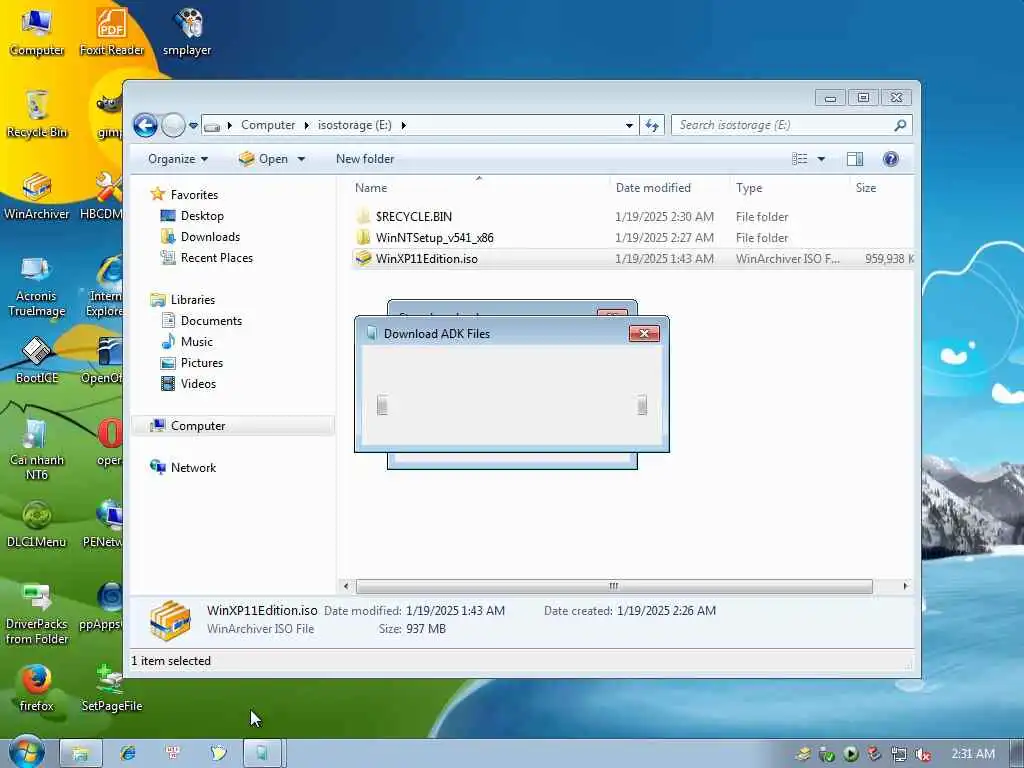The height and width of the screenshot is (768, 1024).
Task: Click the Start orb button
Action: point(27,752)
